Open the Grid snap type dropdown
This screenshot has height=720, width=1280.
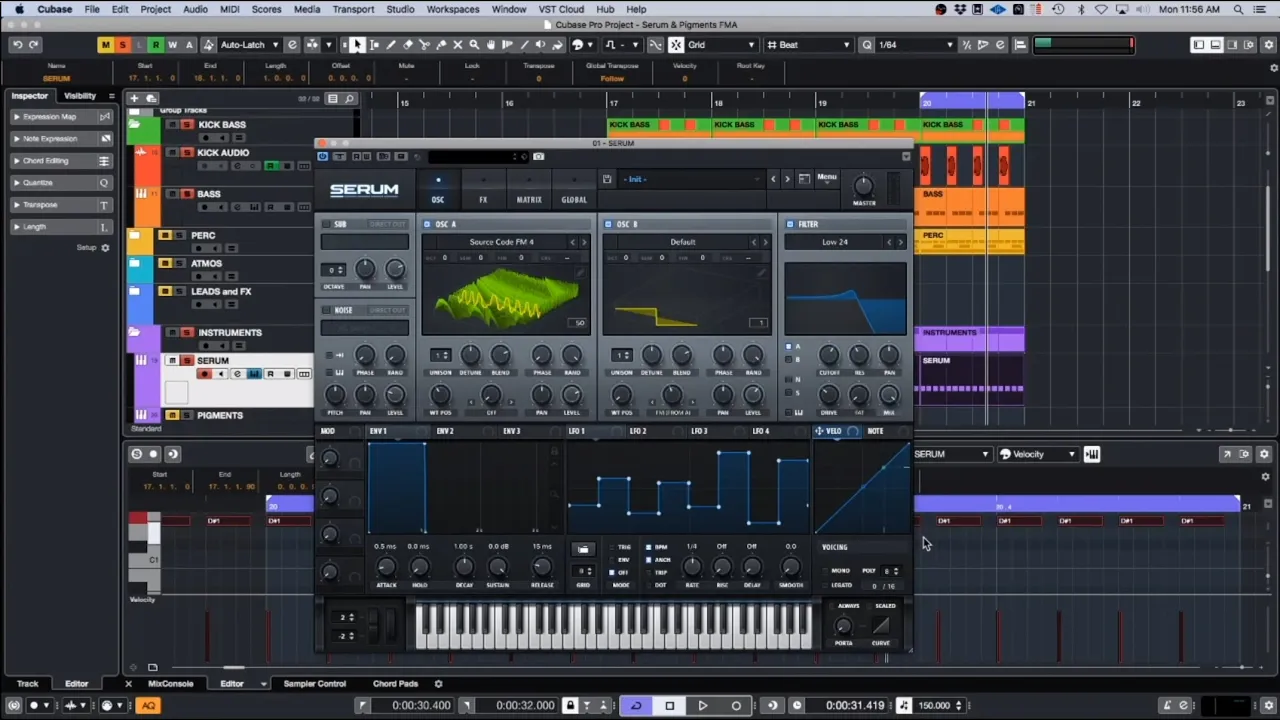[720, 45]
